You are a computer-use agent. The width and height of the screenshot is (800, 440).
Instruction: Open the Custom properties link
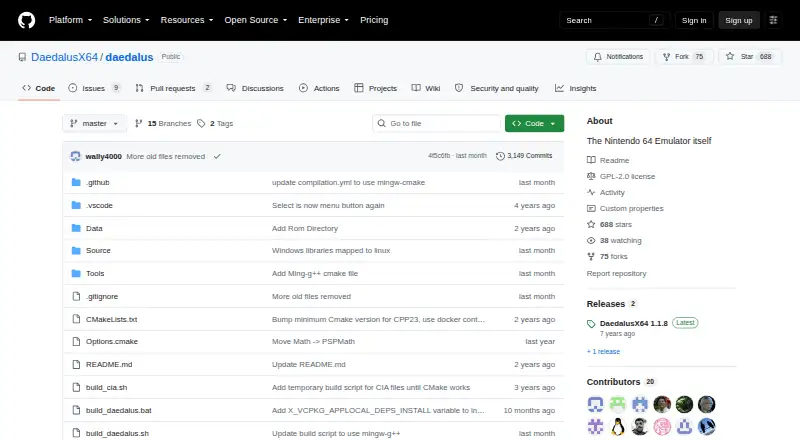(625, 208)
